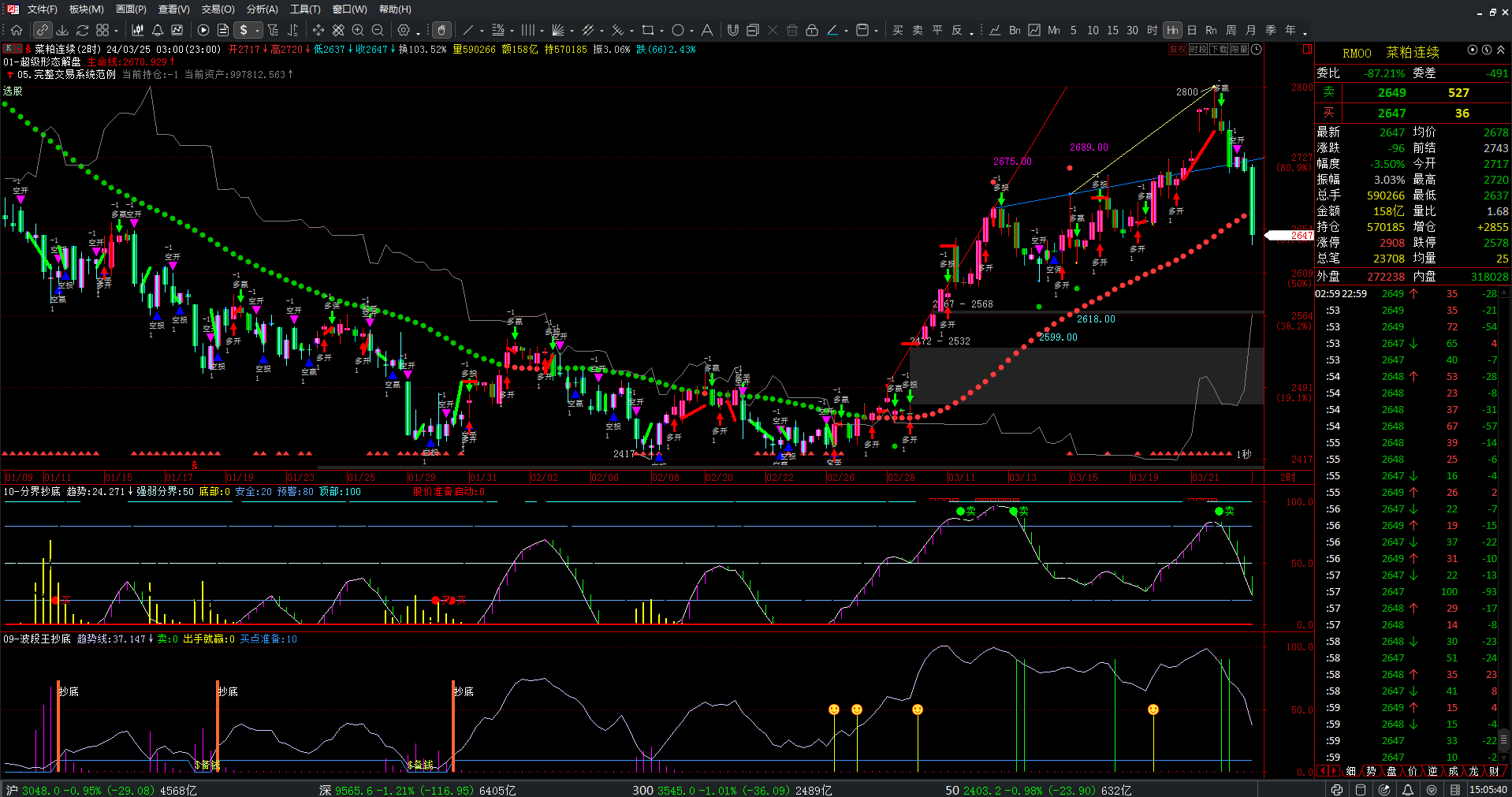
Task: Select the 财 tab in quote panel
Action: click(x=1494, y=771)
